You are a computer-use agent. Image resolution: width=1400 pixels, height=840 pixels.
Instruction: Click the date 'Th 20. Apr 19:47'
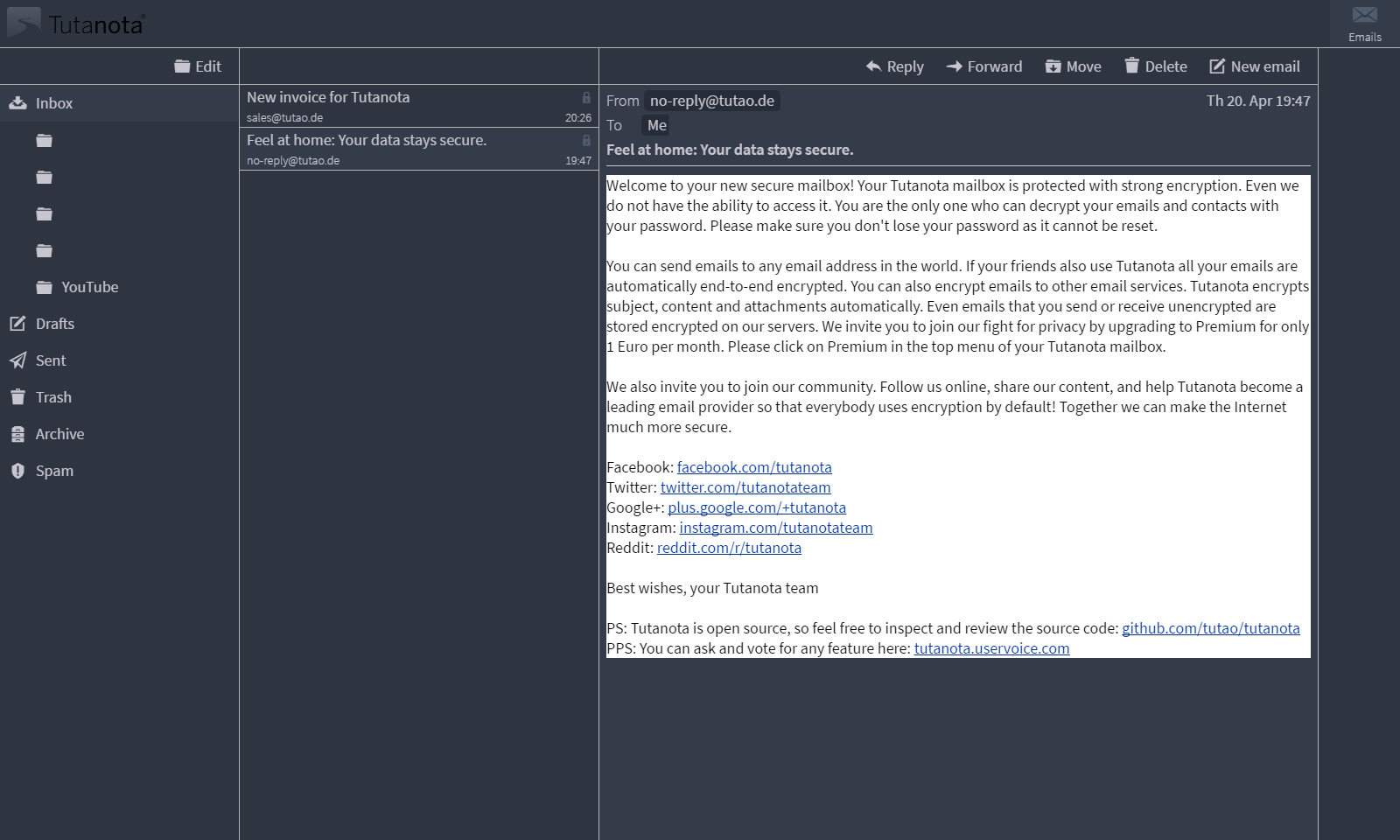tap(1258, 101)
